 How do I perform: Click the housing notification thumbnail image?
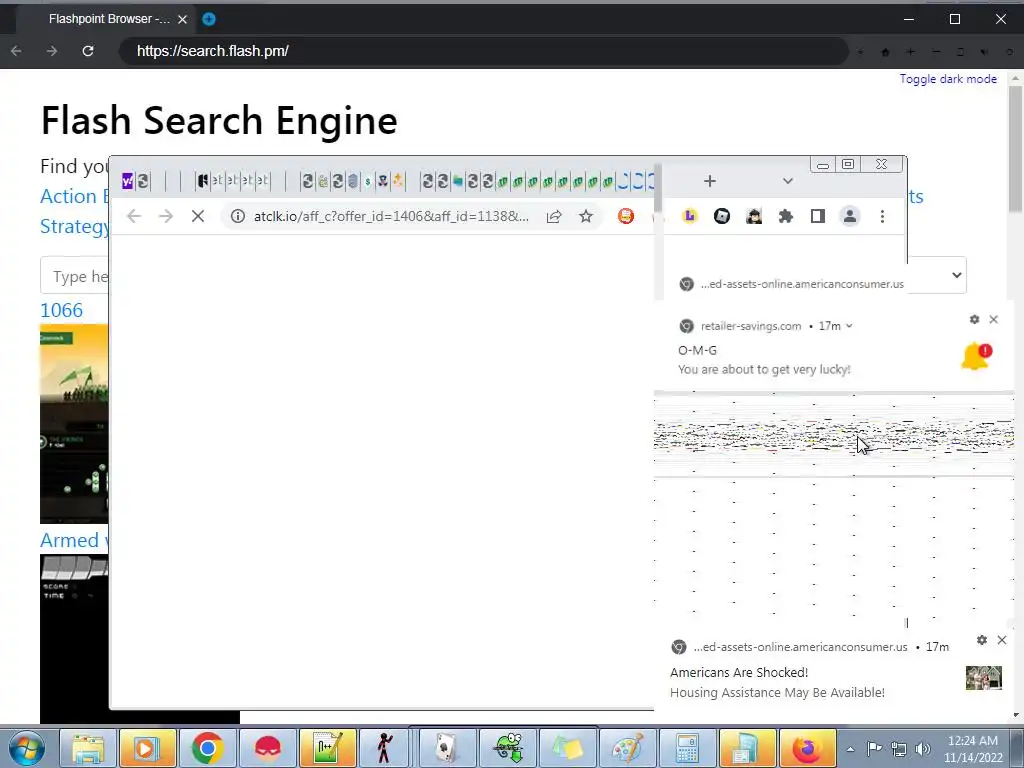coord(984,678)
